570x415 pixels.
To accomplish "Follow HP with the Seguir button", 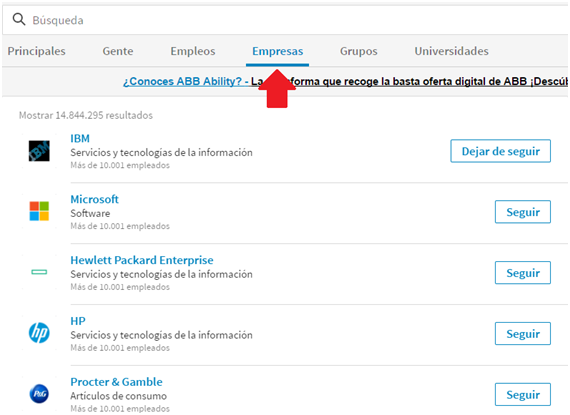I will [522, 334].
